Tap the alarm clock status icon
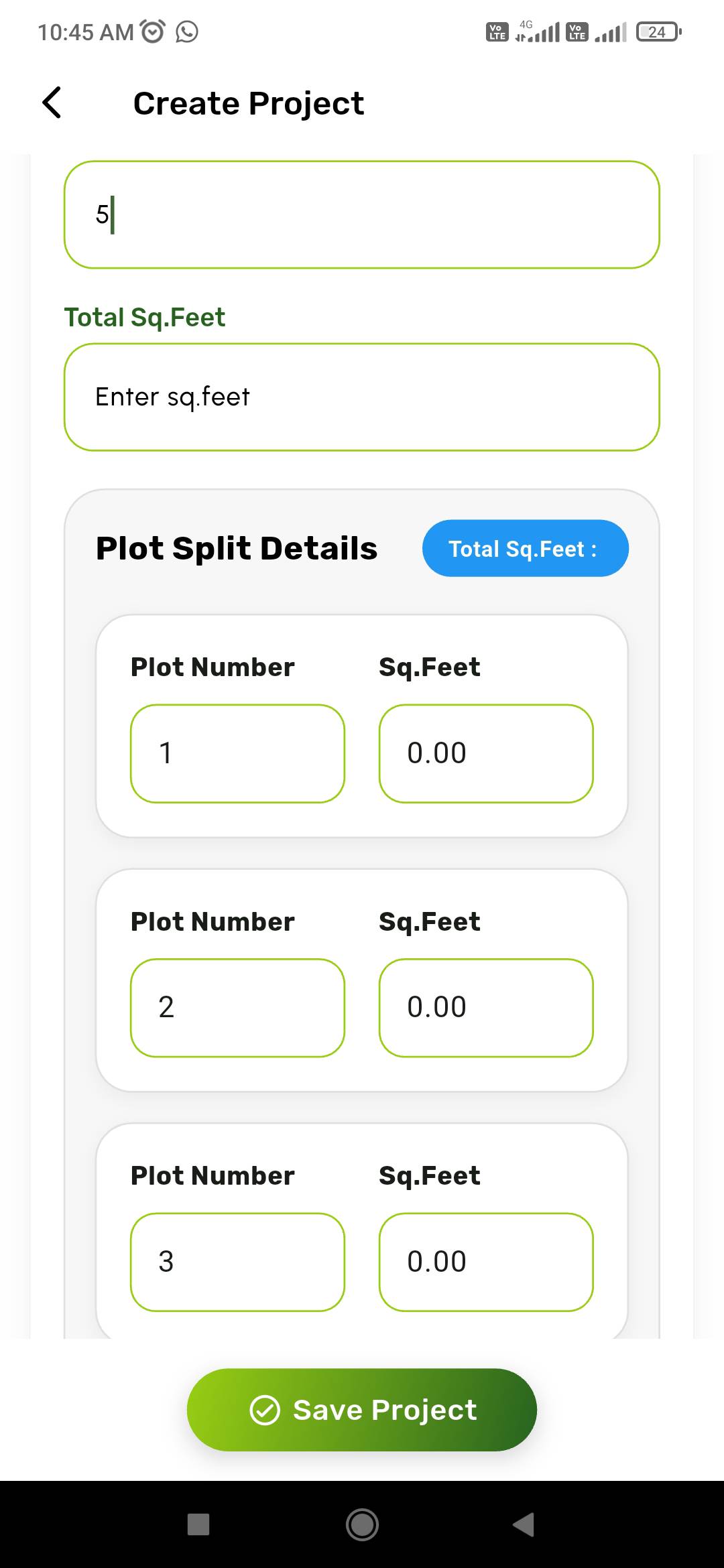The height and width of the screenshot is (1568, 724). [x=152, y=31]
